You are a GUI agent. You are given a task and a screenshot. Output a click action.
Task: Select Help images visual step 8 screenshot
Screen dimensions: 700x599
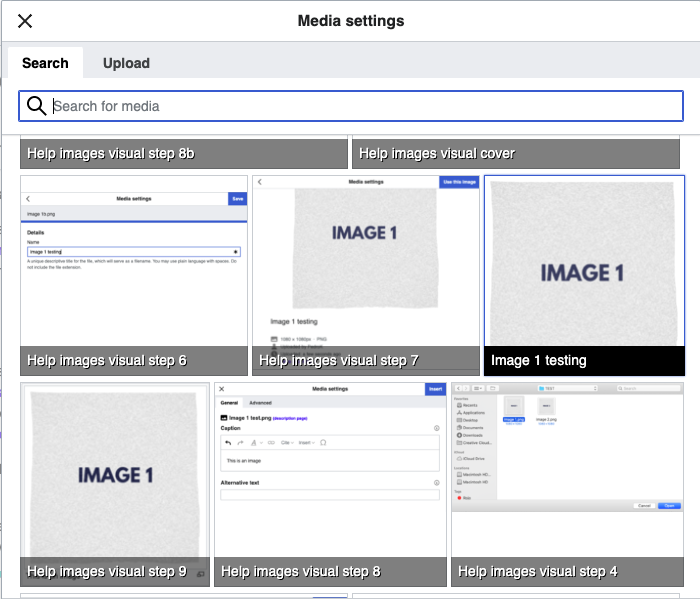(x=330, y=470)
